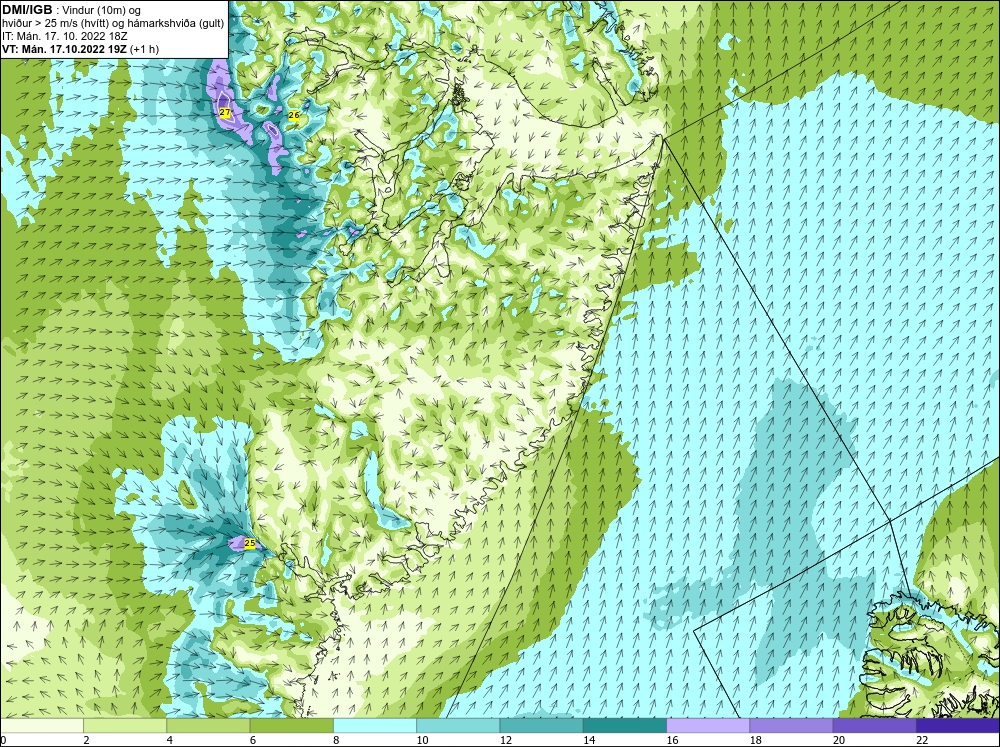Pick the 16–18 m/s lavender legend swatch

tap(708, 725)
